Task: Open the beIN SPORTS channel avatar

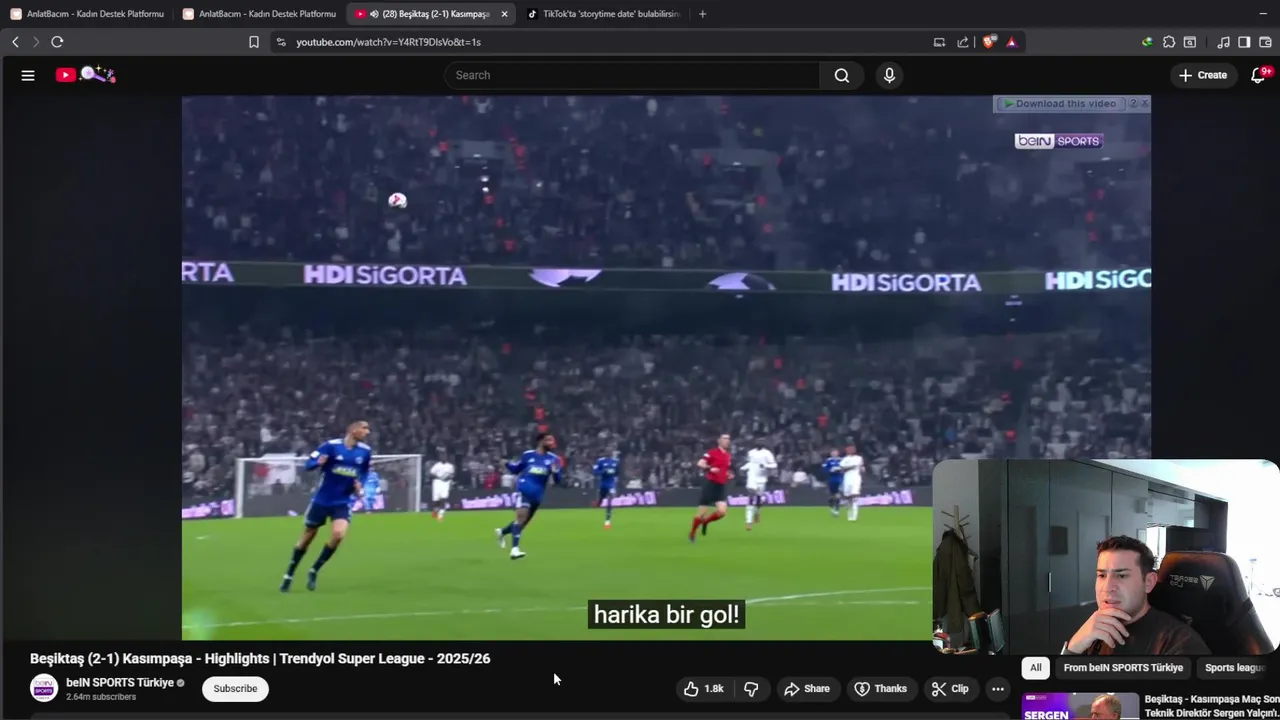Action: [x=44, y=688]
